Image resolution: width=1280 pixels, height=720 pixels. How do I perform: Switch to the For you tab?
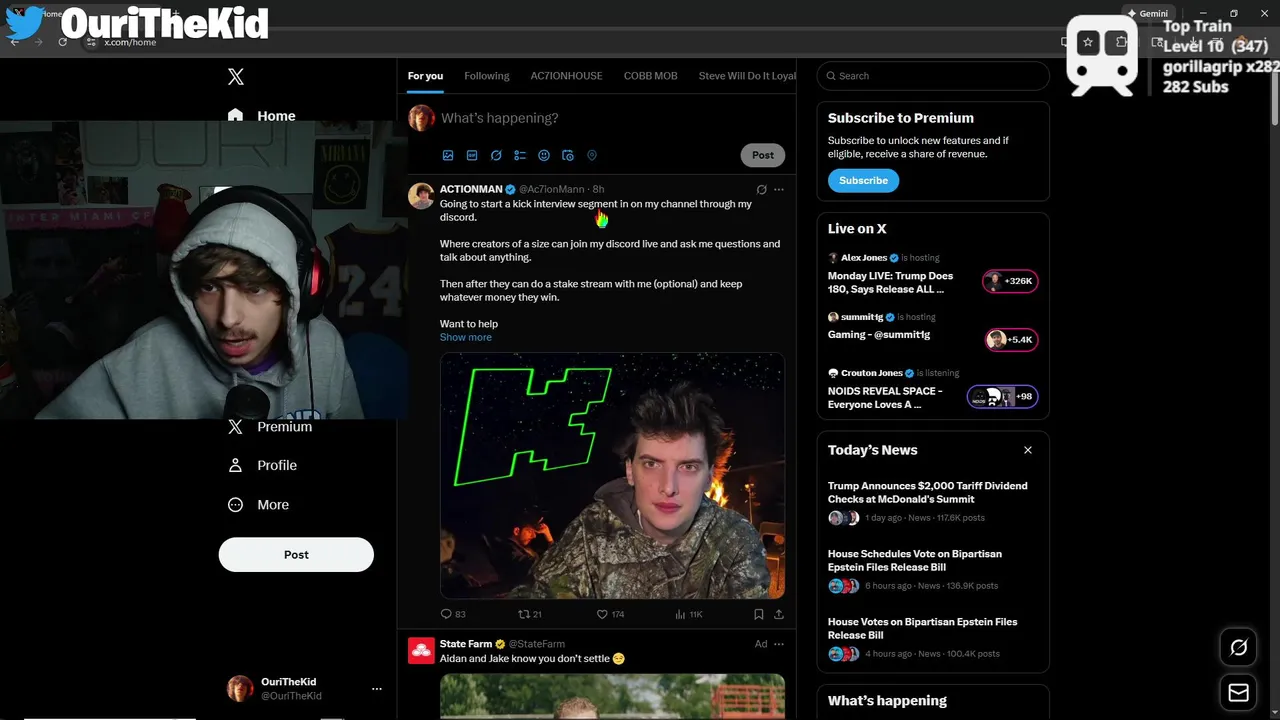click(425, 76)
